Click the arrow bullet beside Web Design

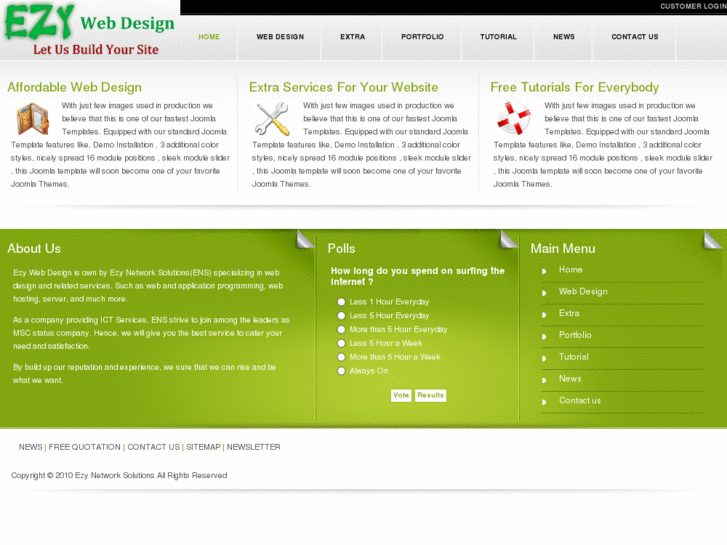[544, 293]
